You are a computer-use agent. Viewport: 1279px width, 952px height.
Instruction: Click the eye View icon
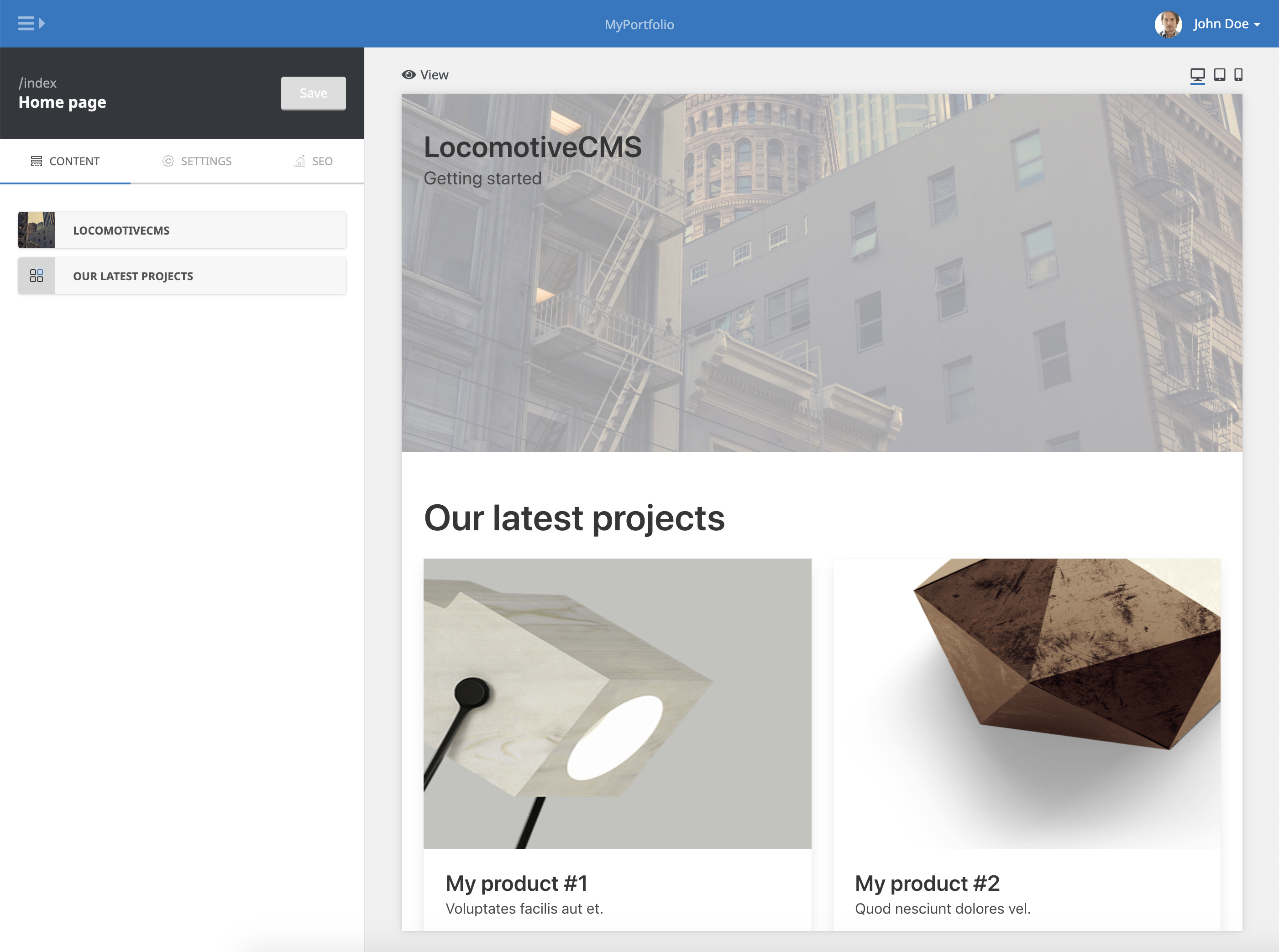tap(409, 75)
